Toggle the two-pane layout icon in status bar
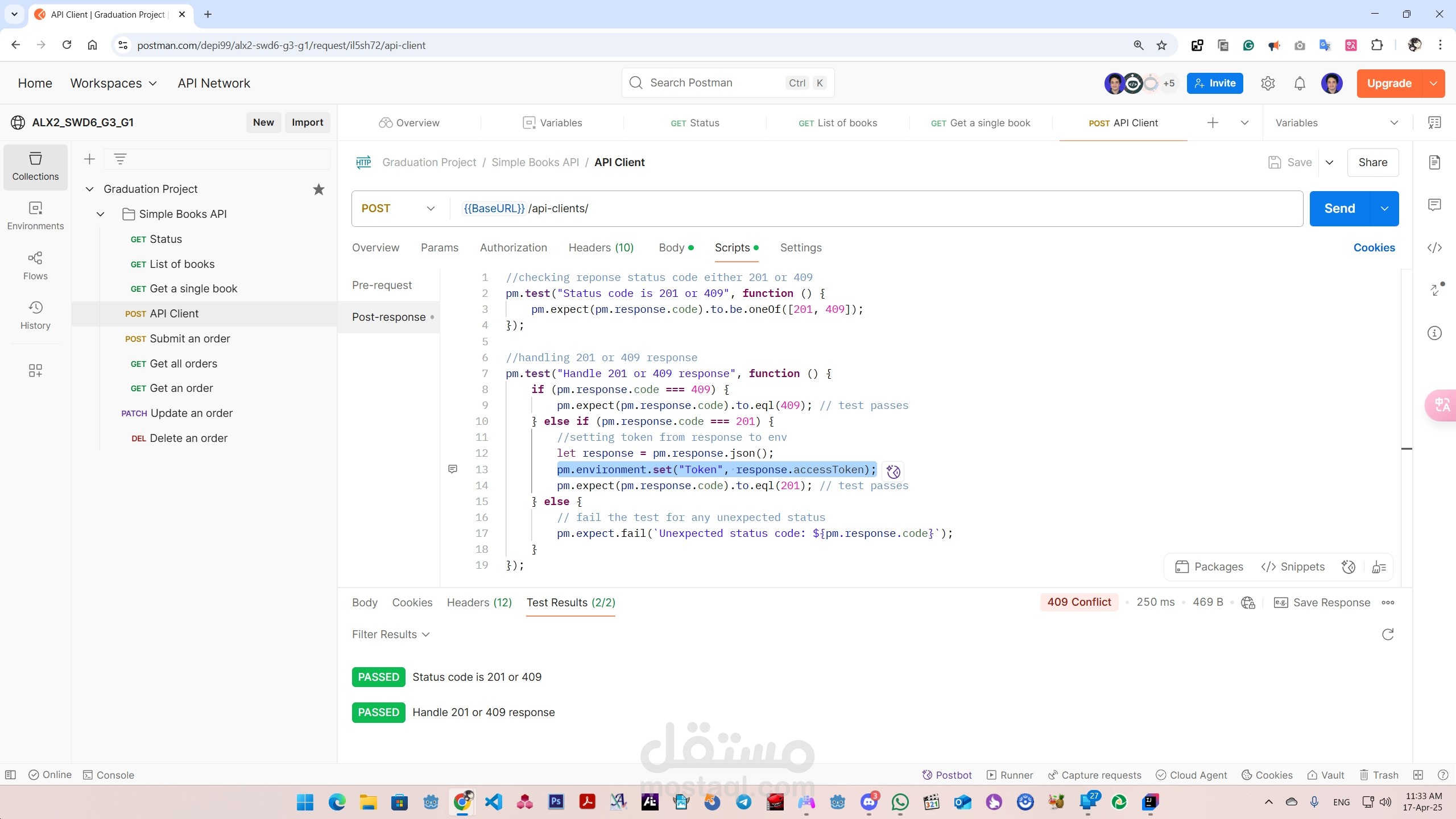1456x819 pixels. tap(1418, 775)
